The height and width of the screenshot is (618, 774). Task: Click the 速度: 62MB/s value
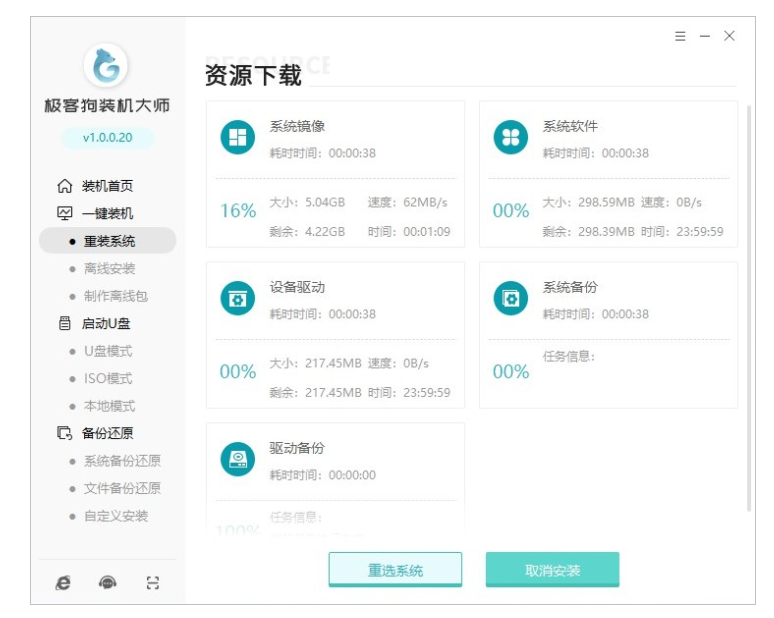pyautogui.click(x=408, y=202)
